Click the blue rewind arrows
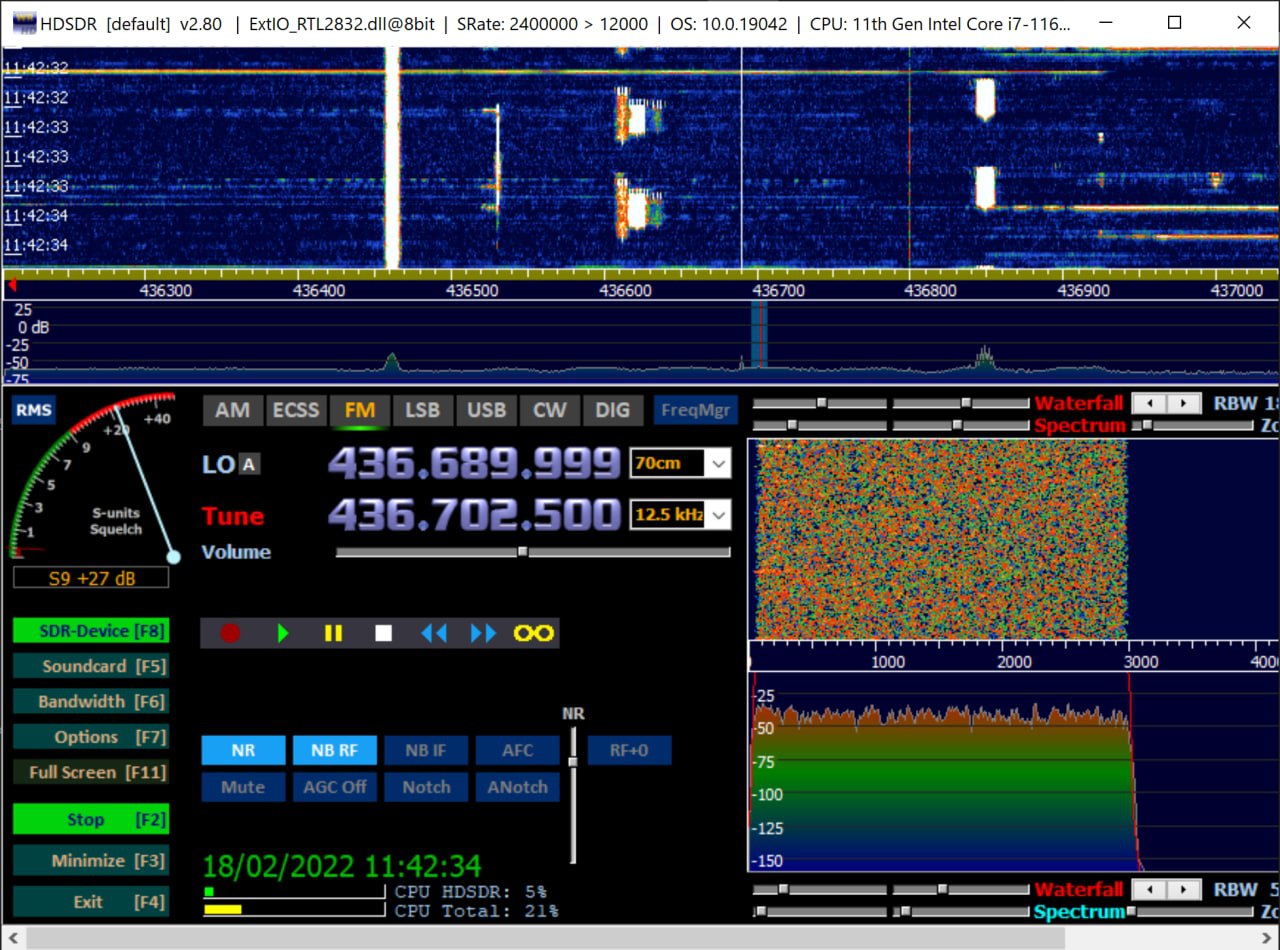 (433, 633)
